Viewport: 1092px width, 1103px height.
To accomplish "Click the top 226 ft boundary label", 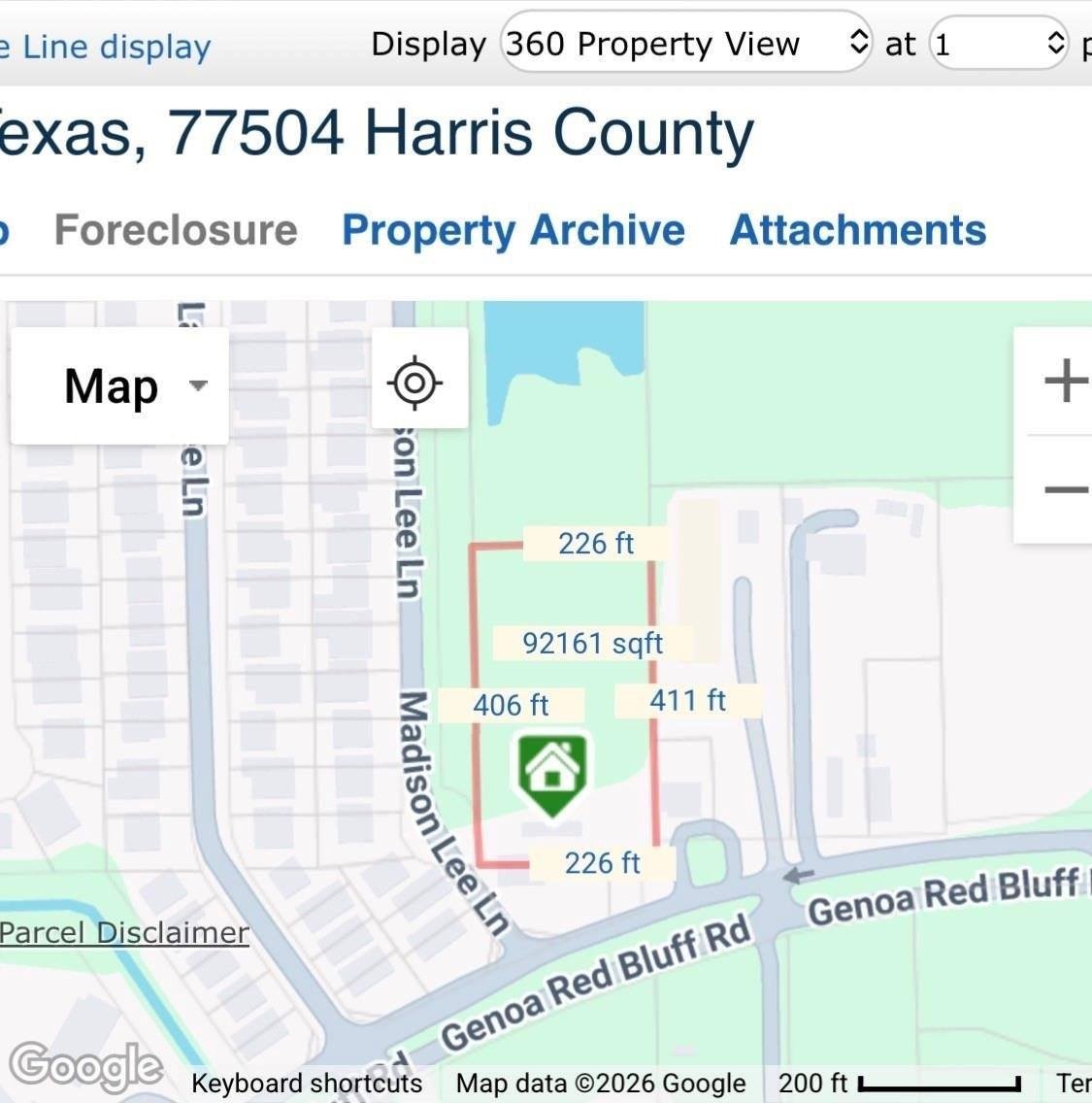I will click(x=596, y=543).
